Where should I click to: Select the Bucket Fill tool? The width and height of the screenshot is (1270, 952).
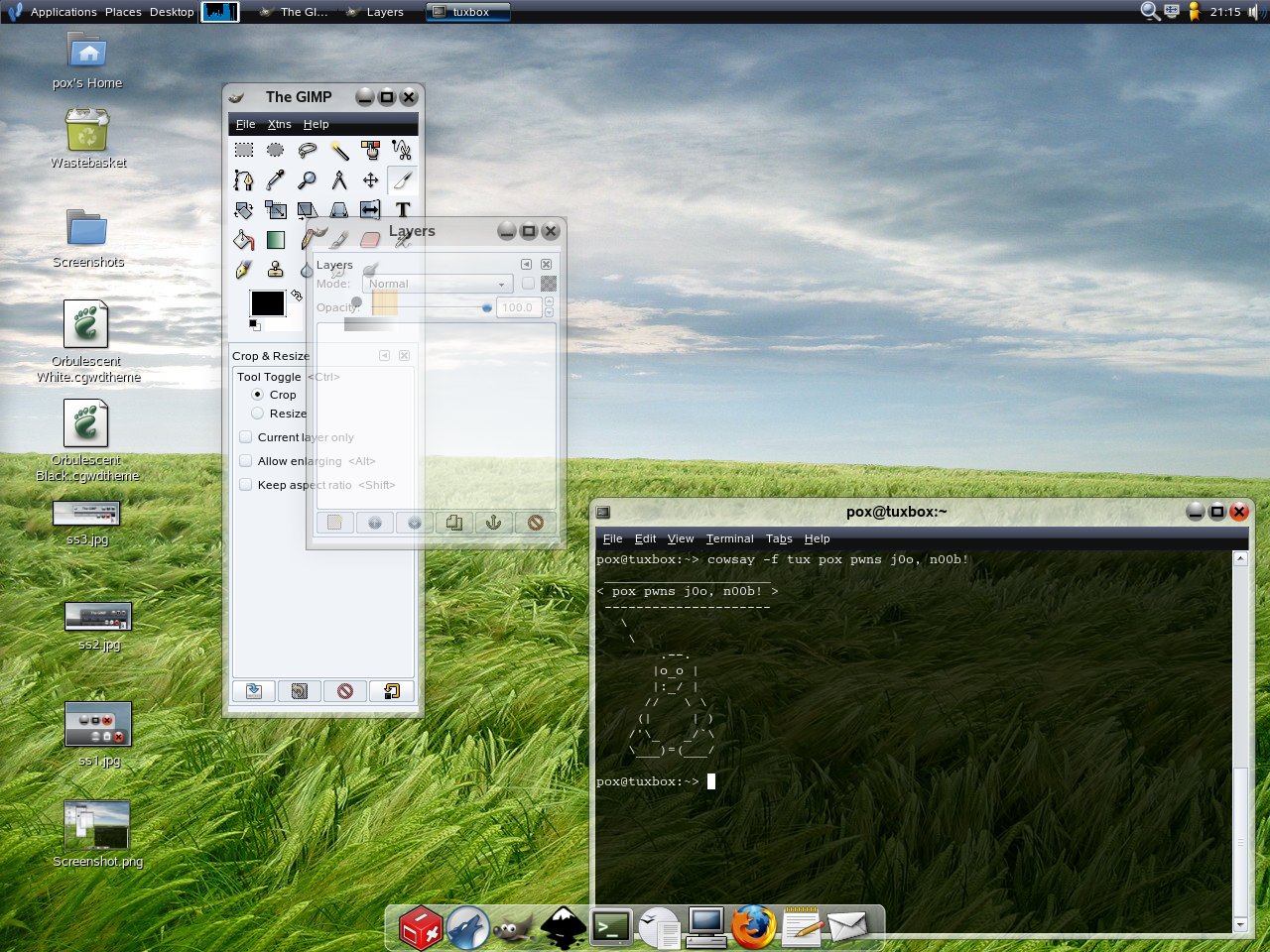244,240
